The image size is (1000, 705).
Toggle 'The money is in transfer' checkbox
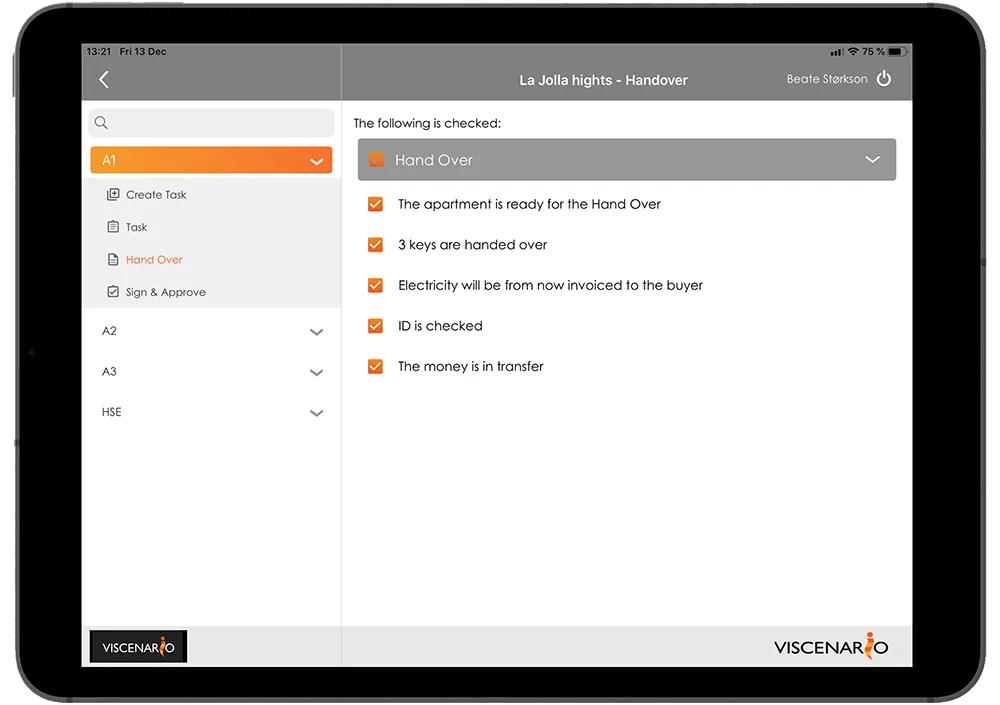pos(375,366)
